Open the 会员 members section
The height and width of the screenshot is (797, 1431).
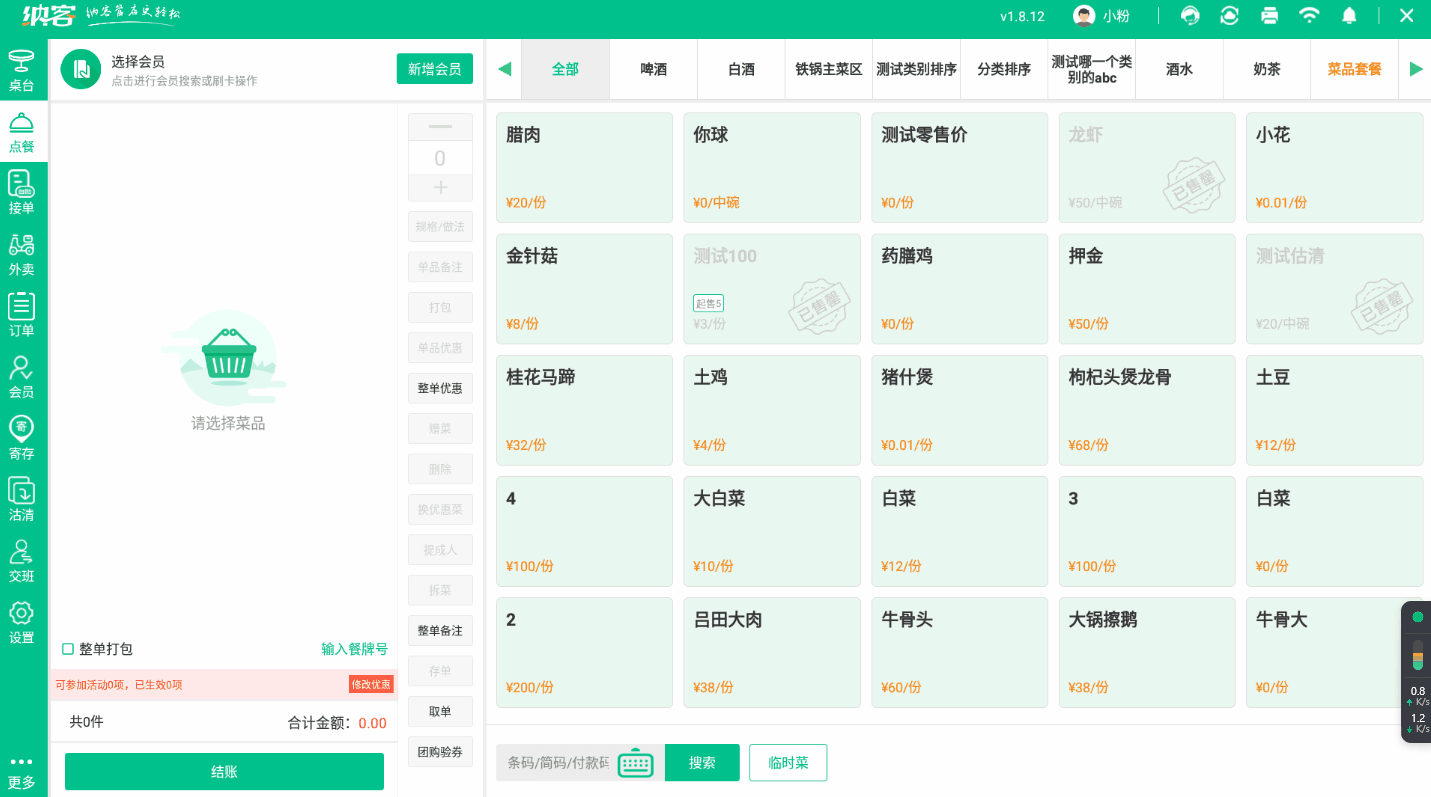pos(22,375)
